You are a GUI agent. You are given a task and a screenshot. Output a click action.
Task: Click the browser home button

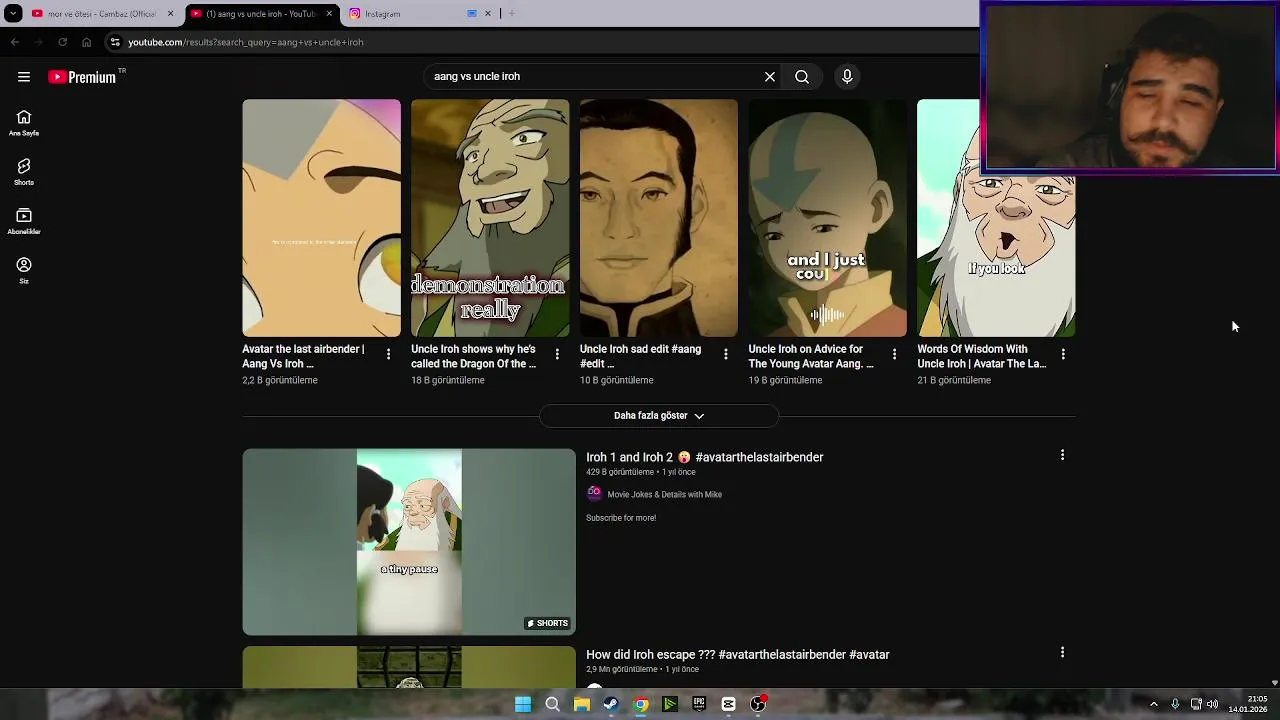(86, 42)
